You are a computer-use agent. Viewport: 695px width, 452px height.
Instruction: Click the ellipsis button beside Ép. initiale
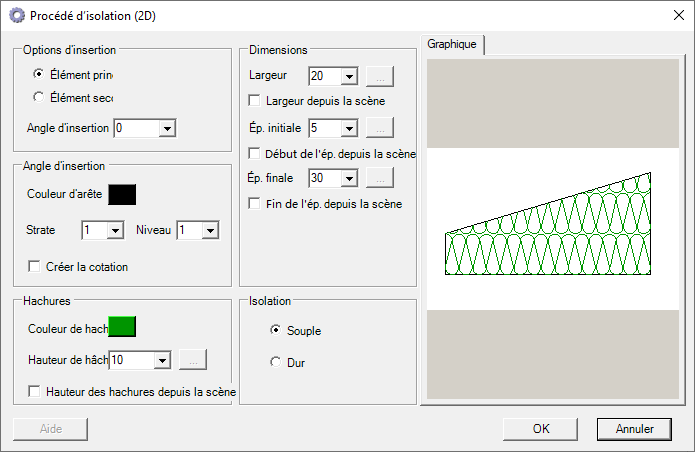pos(380,128)
